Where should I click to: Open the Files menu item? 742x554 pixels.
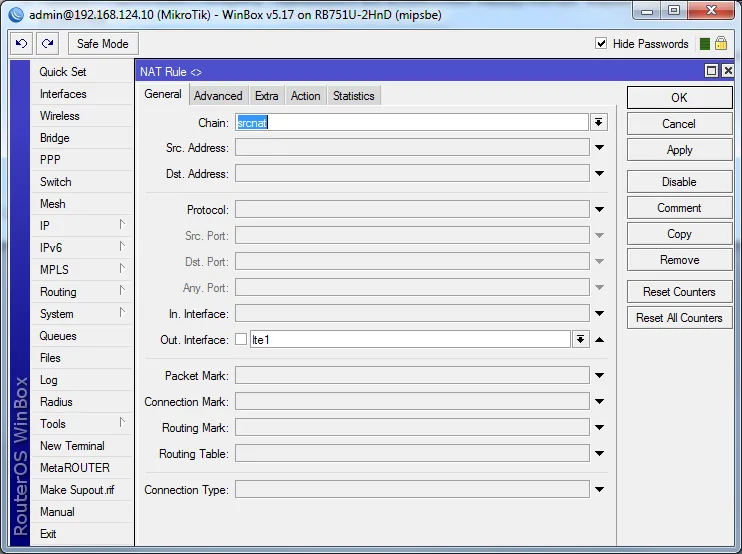coord(81,358)
